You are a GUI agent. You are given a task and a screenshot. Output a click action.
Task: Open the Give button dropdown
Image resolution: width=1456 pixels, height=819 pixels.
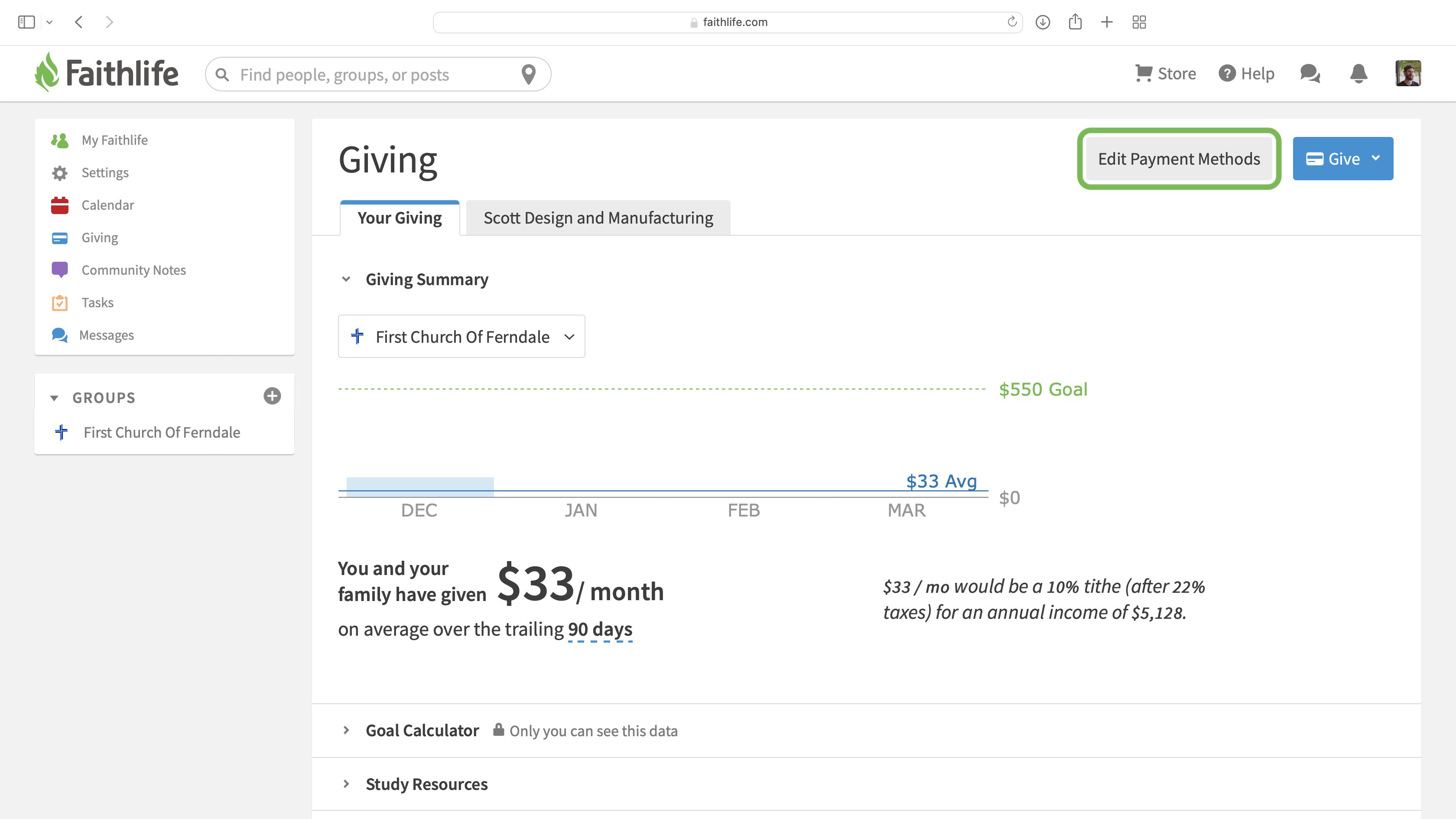click(1343, 159)
